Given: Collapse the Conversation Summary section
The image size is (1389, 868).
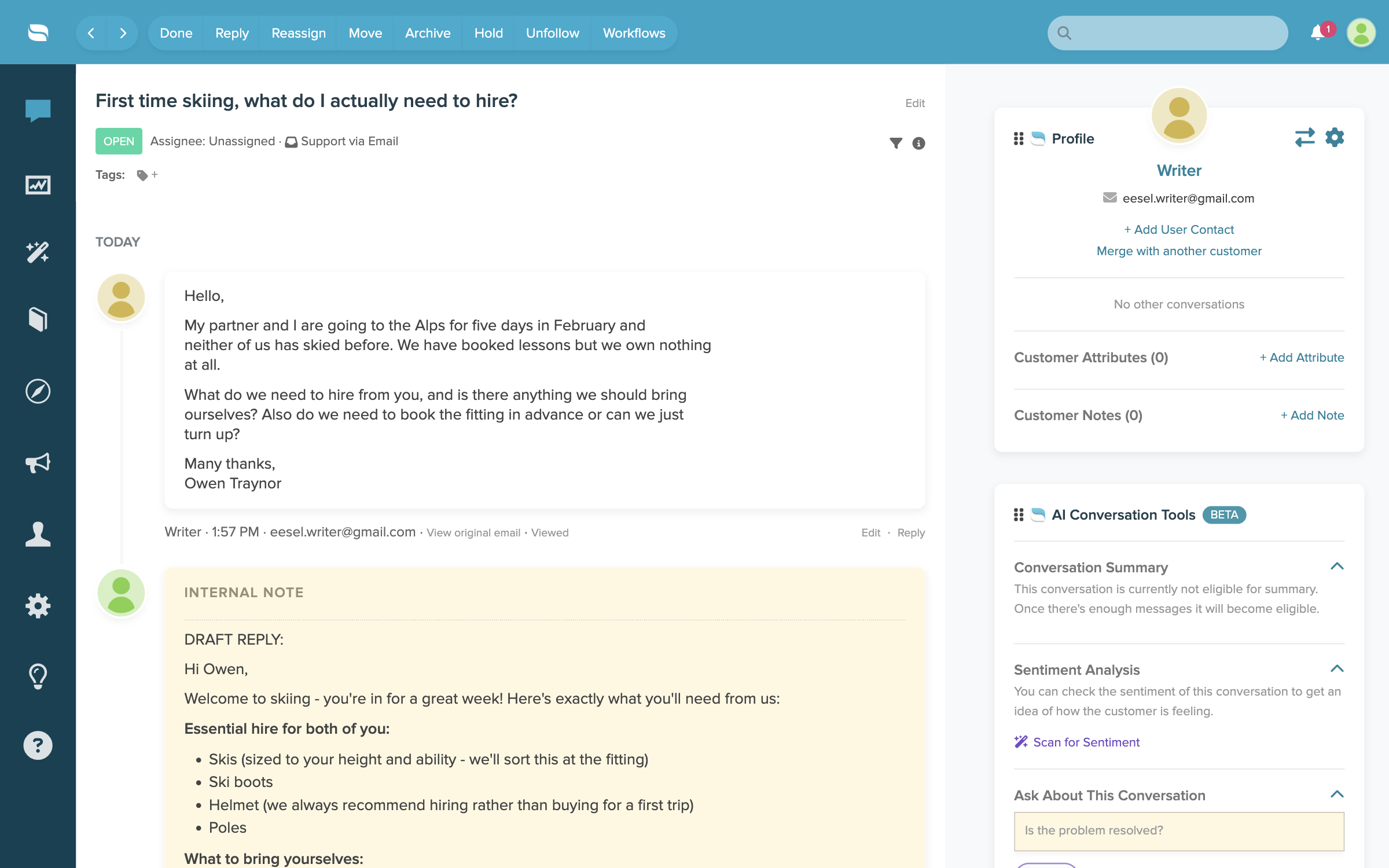Looking at the screenshot, I should pos(1337,567).
